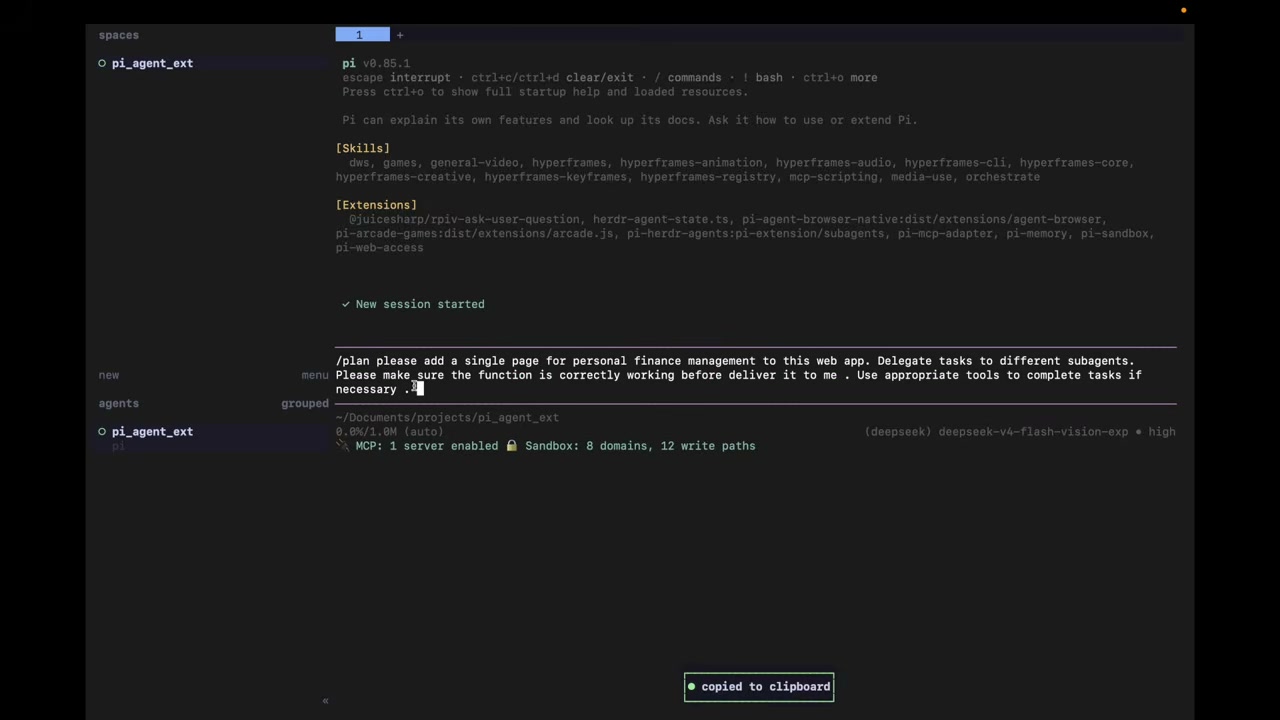Click the mcp-scripting skill name
The height and width of the screenshot is (720, 1280).
click(x=830, y=177)
